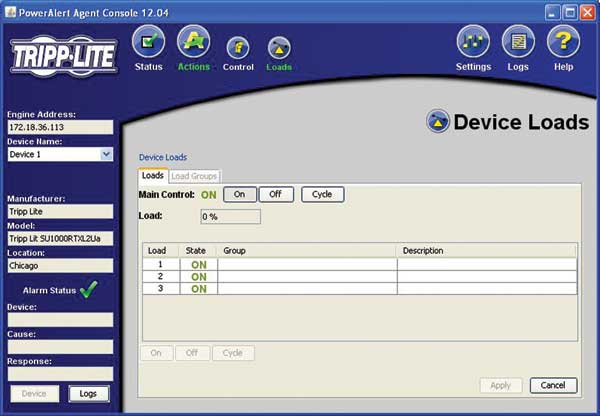Click the Cancel button
Screen dimensions: 600x416
coord(553,385)
